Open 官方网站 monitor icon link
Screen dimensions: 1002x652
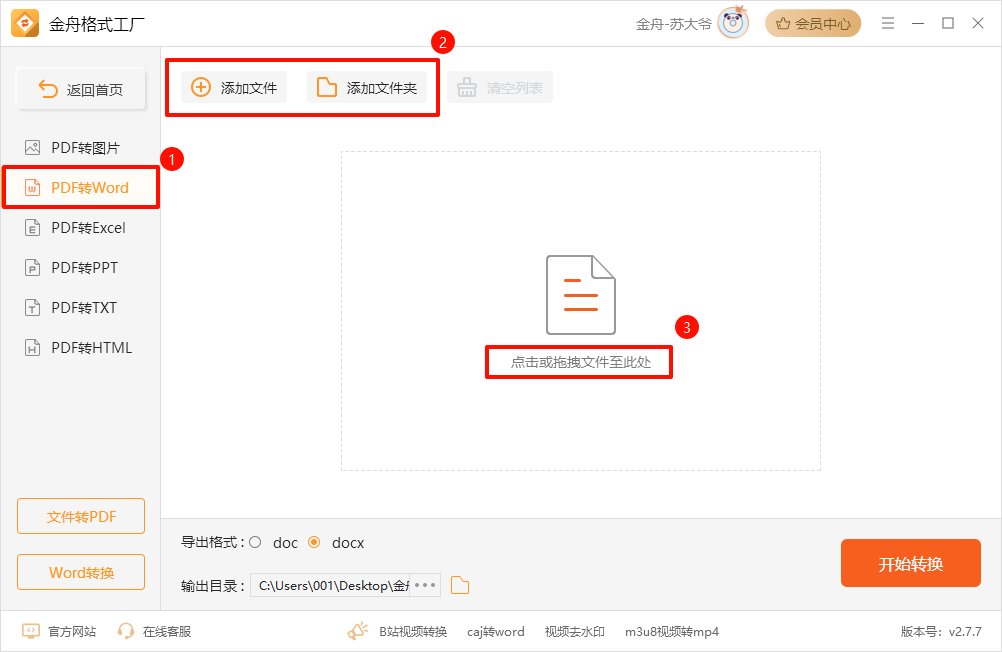point(31,631)
